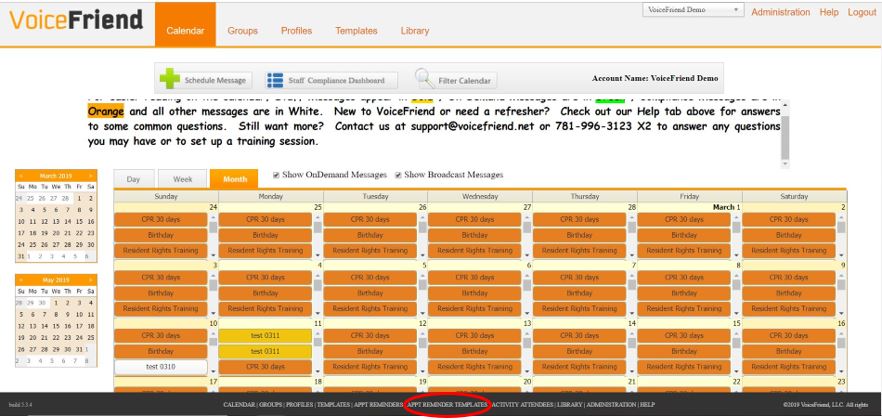Screen dimensions: 882x420
Task: Click down arrow in Sunday 10 cell scrollbar
Action: pos(213,371)
